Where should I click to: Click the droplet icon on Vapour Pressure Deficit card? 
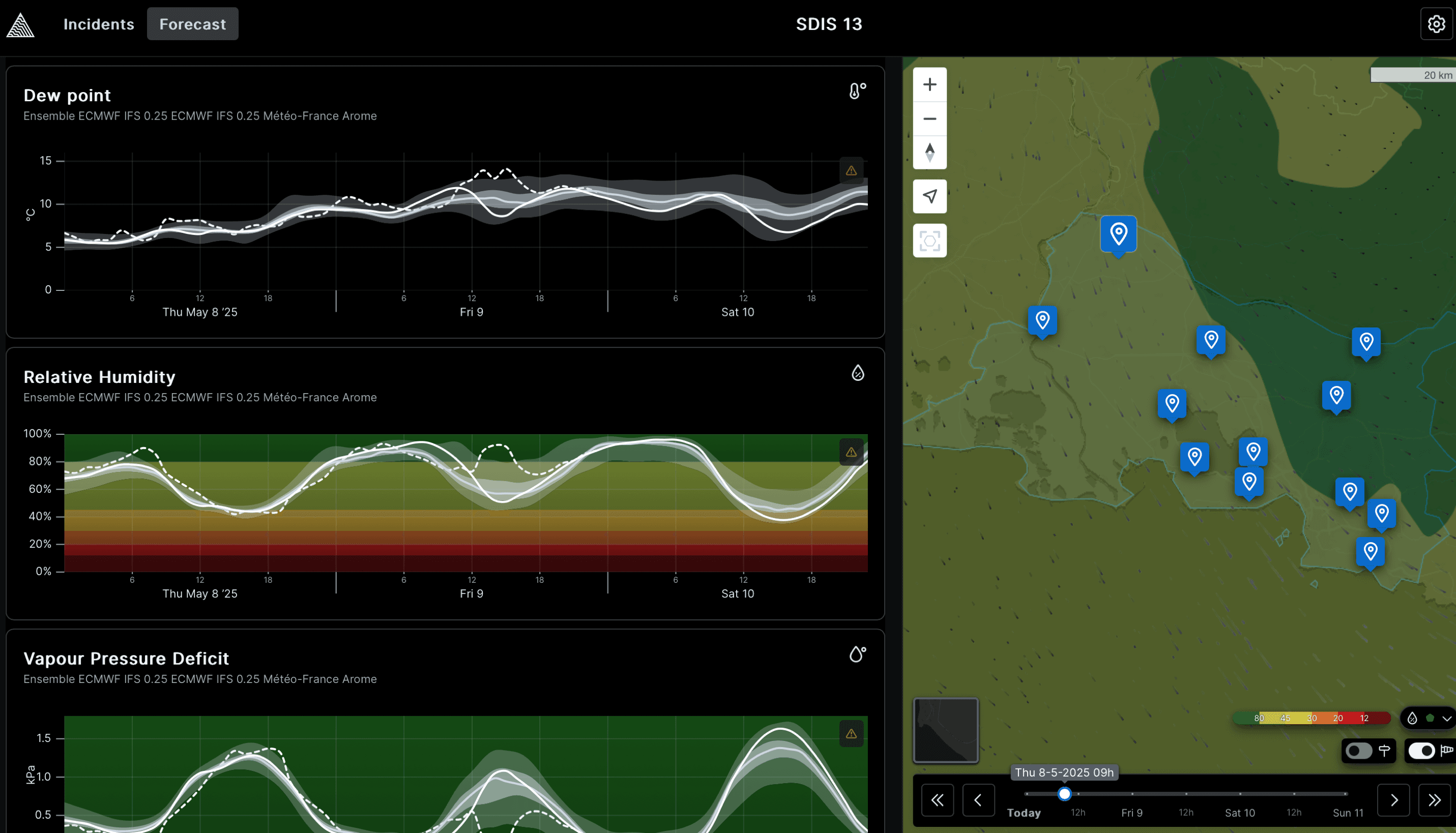[x=857, y=653]
